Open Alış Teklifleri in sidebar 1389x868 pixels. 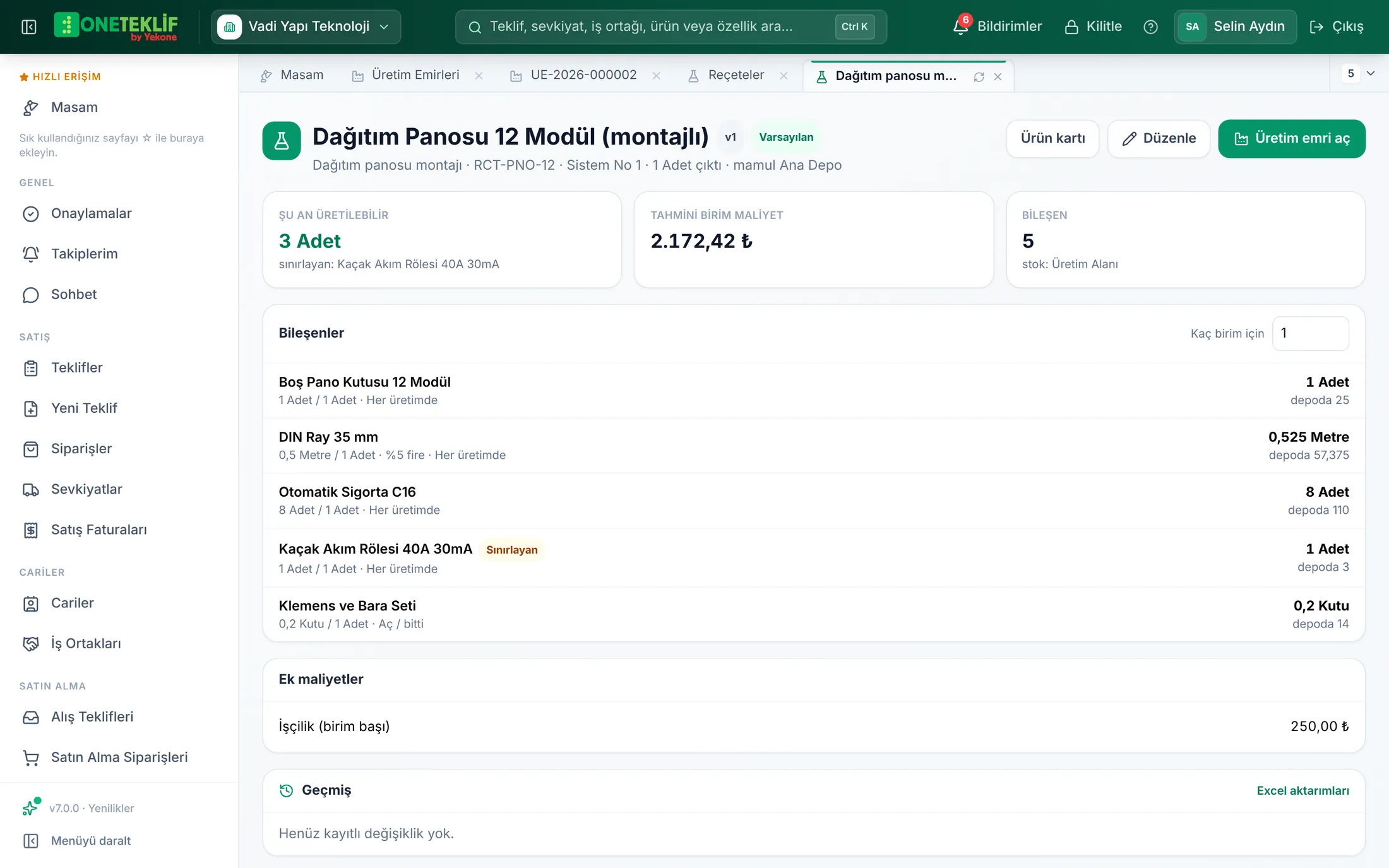[x=119, y=716]
